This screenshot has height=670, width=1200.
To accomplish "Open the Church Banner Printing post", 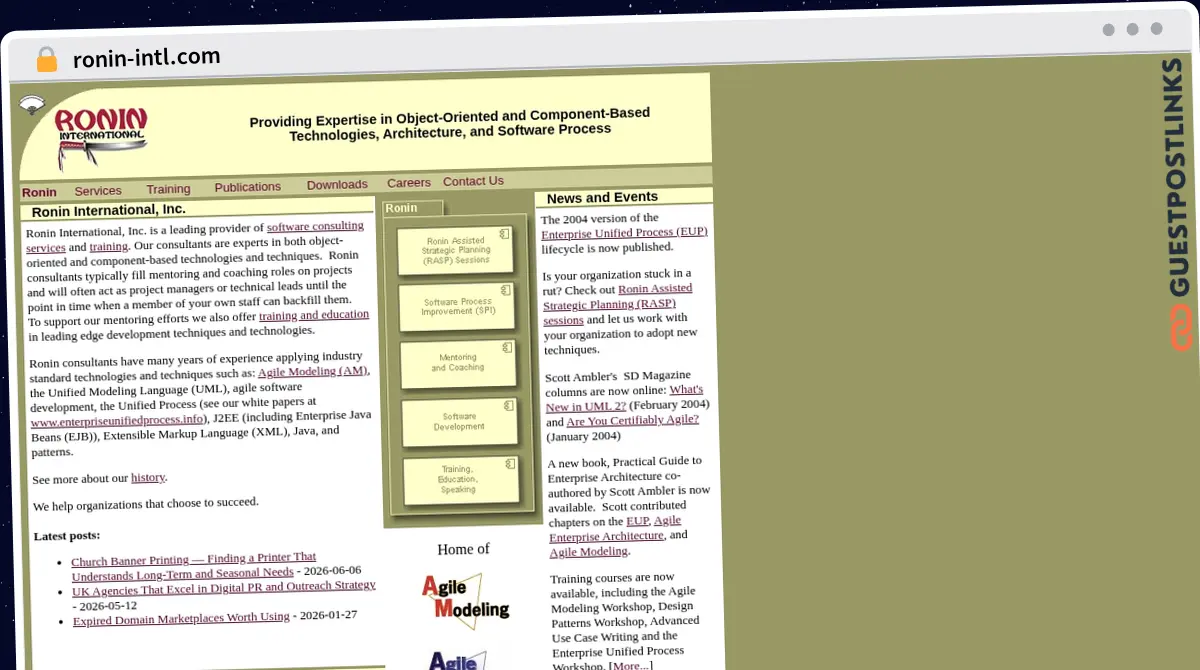I will 193,566.
